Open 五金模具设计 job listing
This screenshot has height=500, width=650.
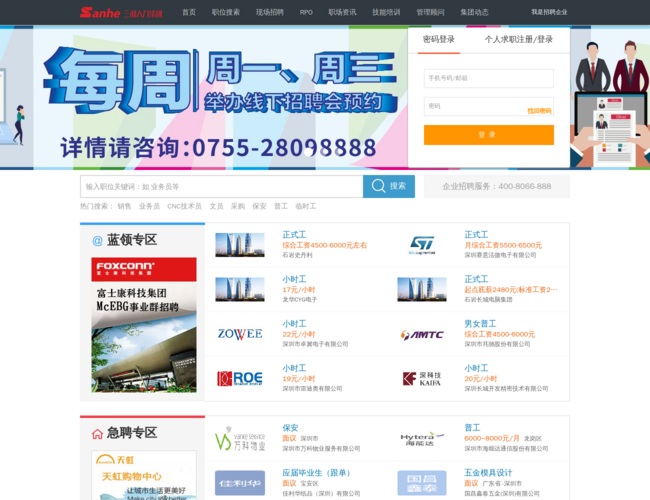488,473
